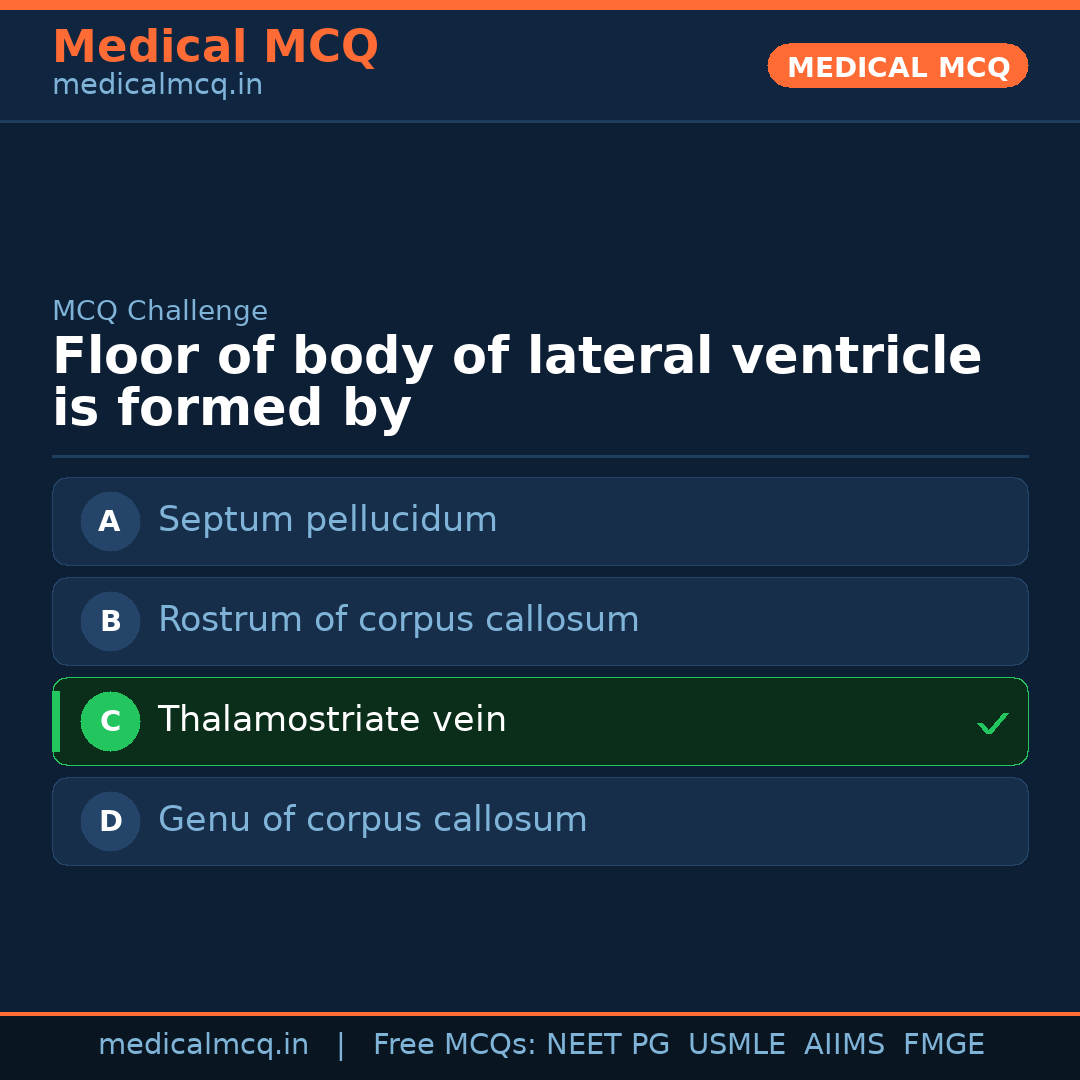Click the USMLE category label

(x=737, y=1043)
